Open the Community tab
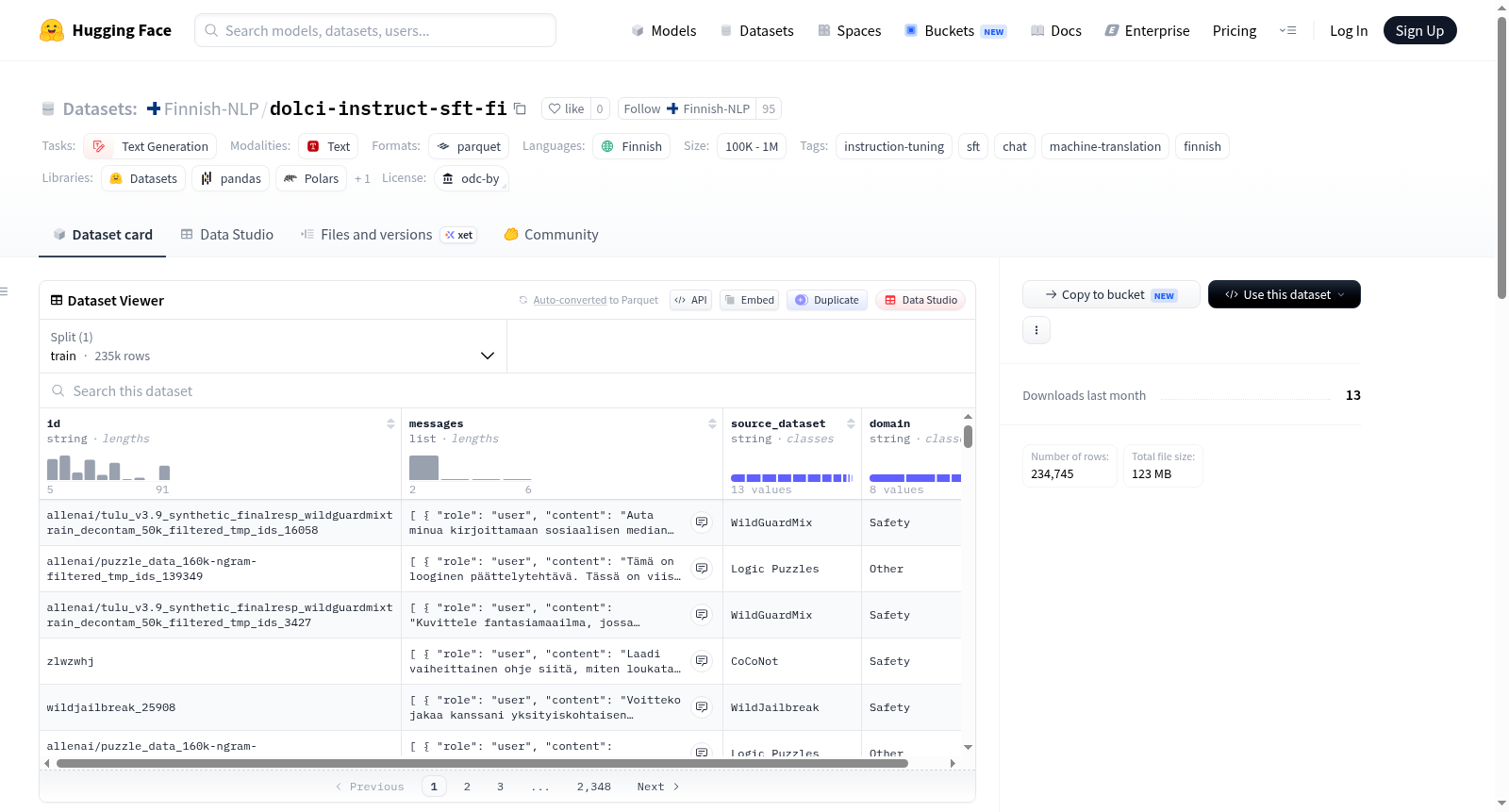1509x812 pixels. tap(551, 235)
